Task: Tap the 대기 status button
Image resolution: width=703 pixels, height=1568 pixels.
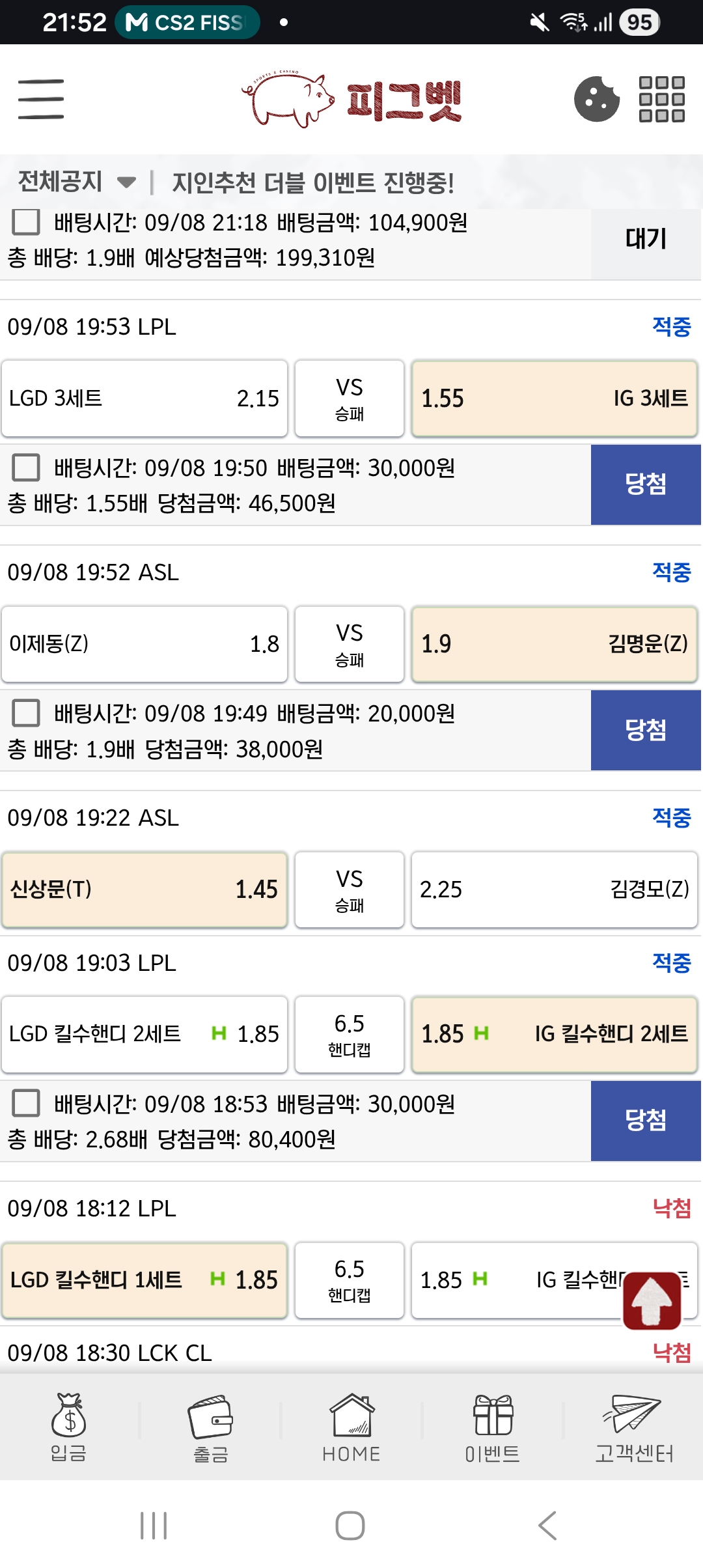Action: click(646, 240)
